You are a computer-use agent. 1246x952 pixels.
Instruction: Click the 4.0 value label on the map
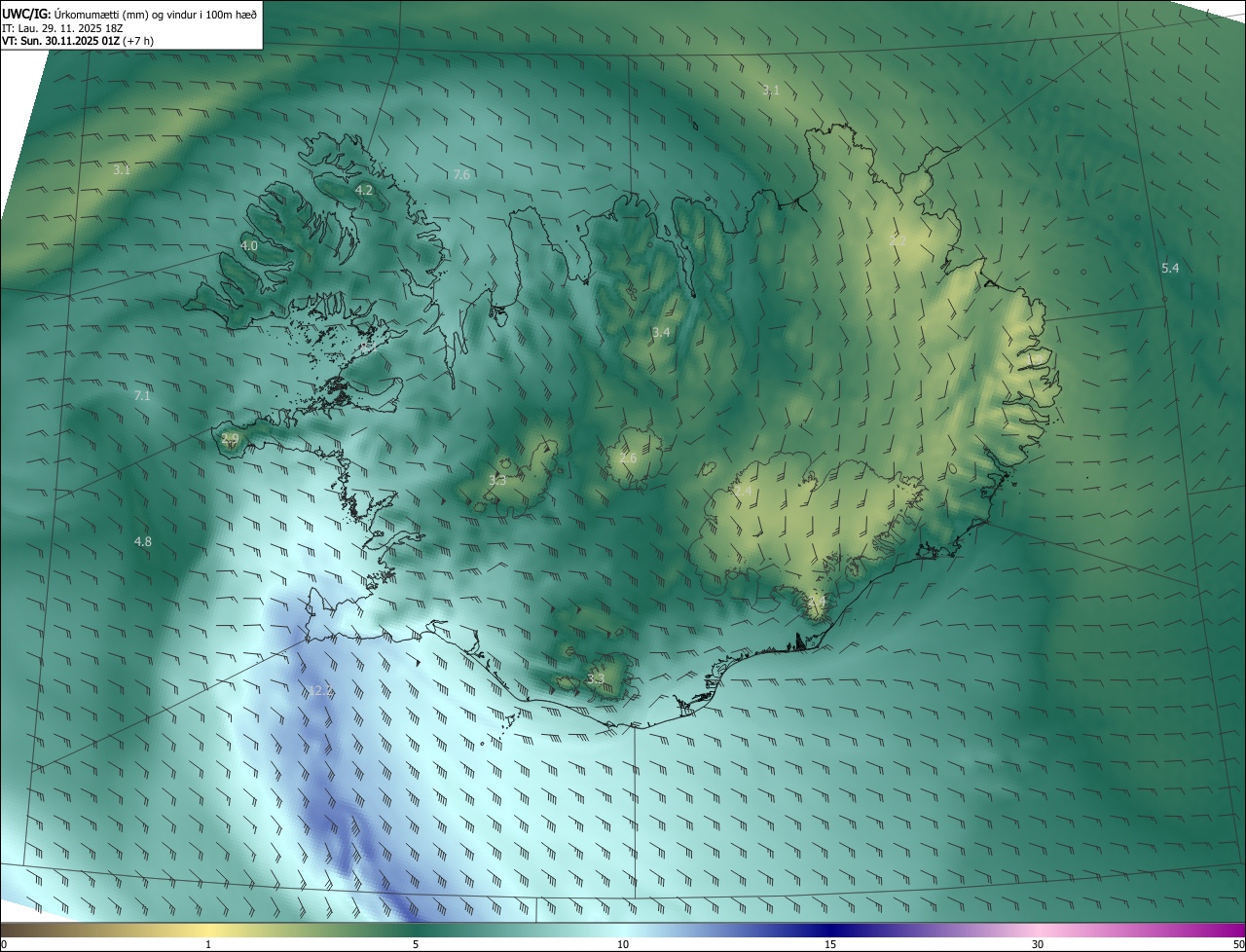click(x=249, y=246)
